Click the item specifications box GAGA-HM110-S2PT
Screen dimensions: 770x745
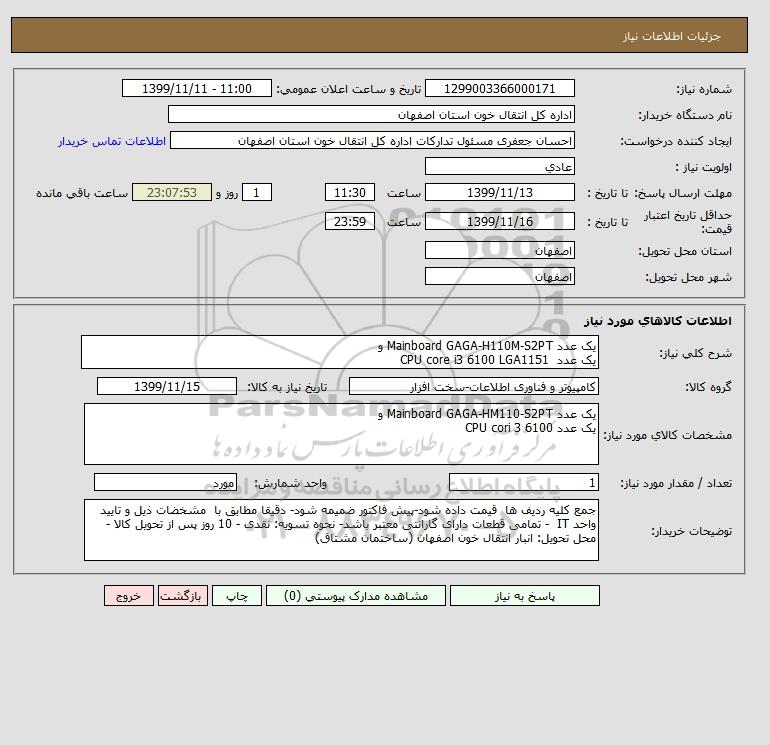pyautogui.click(x=341, y=434)
